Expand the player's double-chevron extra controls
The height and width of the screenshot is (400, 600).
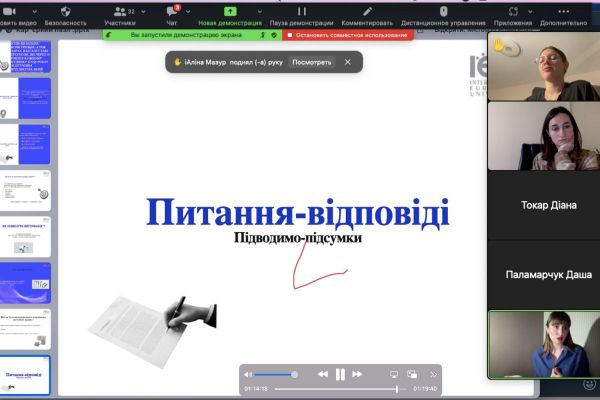tap(433, 374)
